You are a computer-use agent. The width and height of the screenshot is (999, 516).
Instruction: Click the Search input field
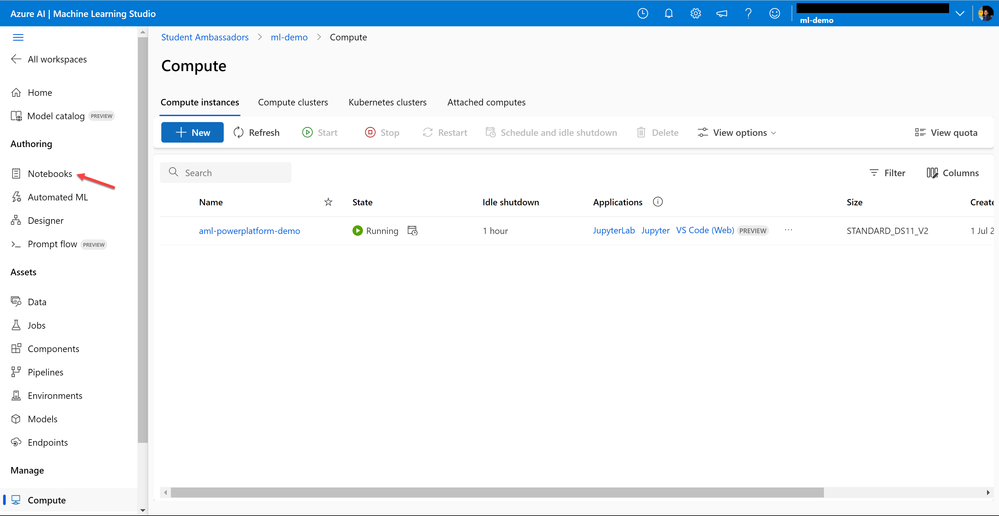(x=226, y=173)
